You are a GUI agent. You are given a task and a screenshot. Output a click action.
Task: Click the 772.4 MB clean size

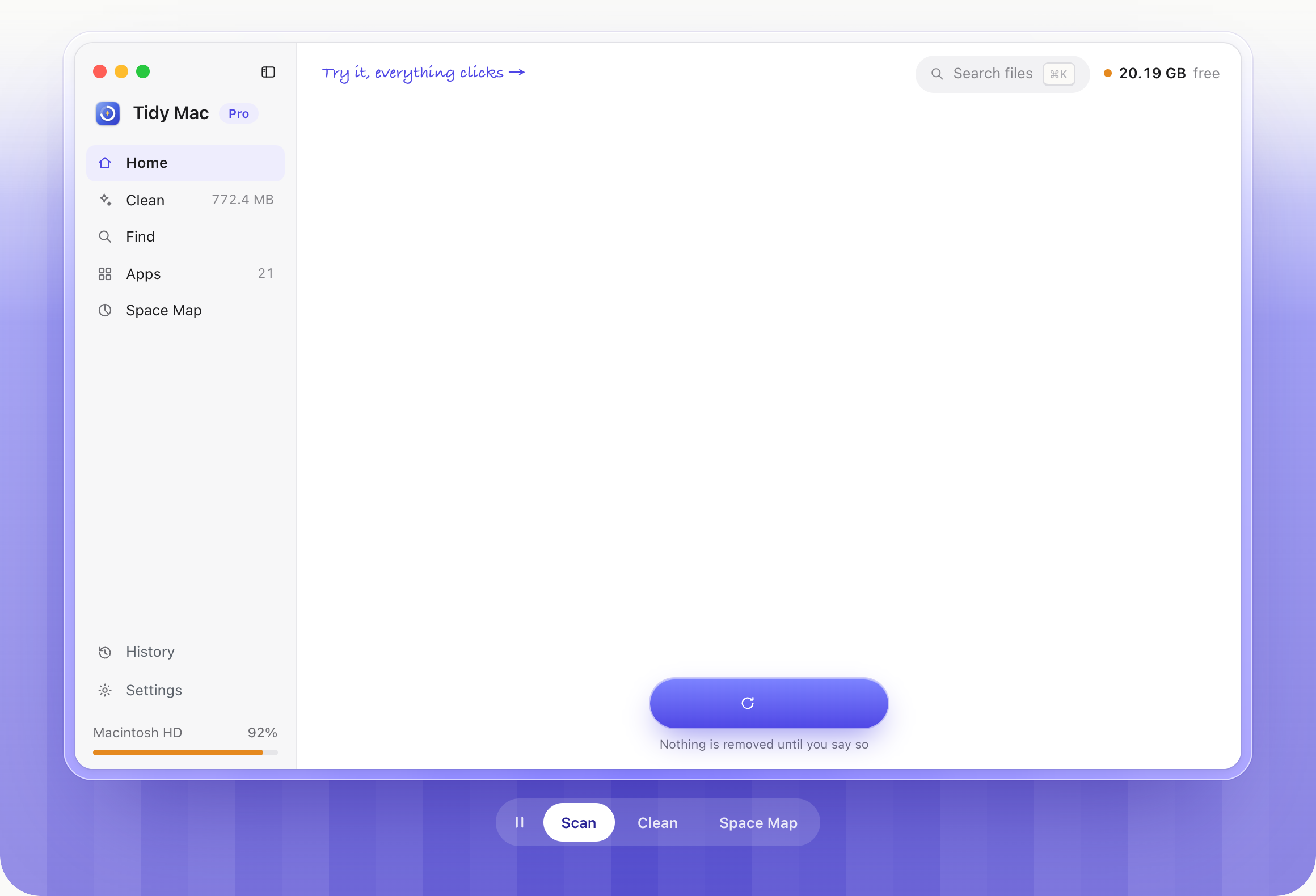coord(243,200)
